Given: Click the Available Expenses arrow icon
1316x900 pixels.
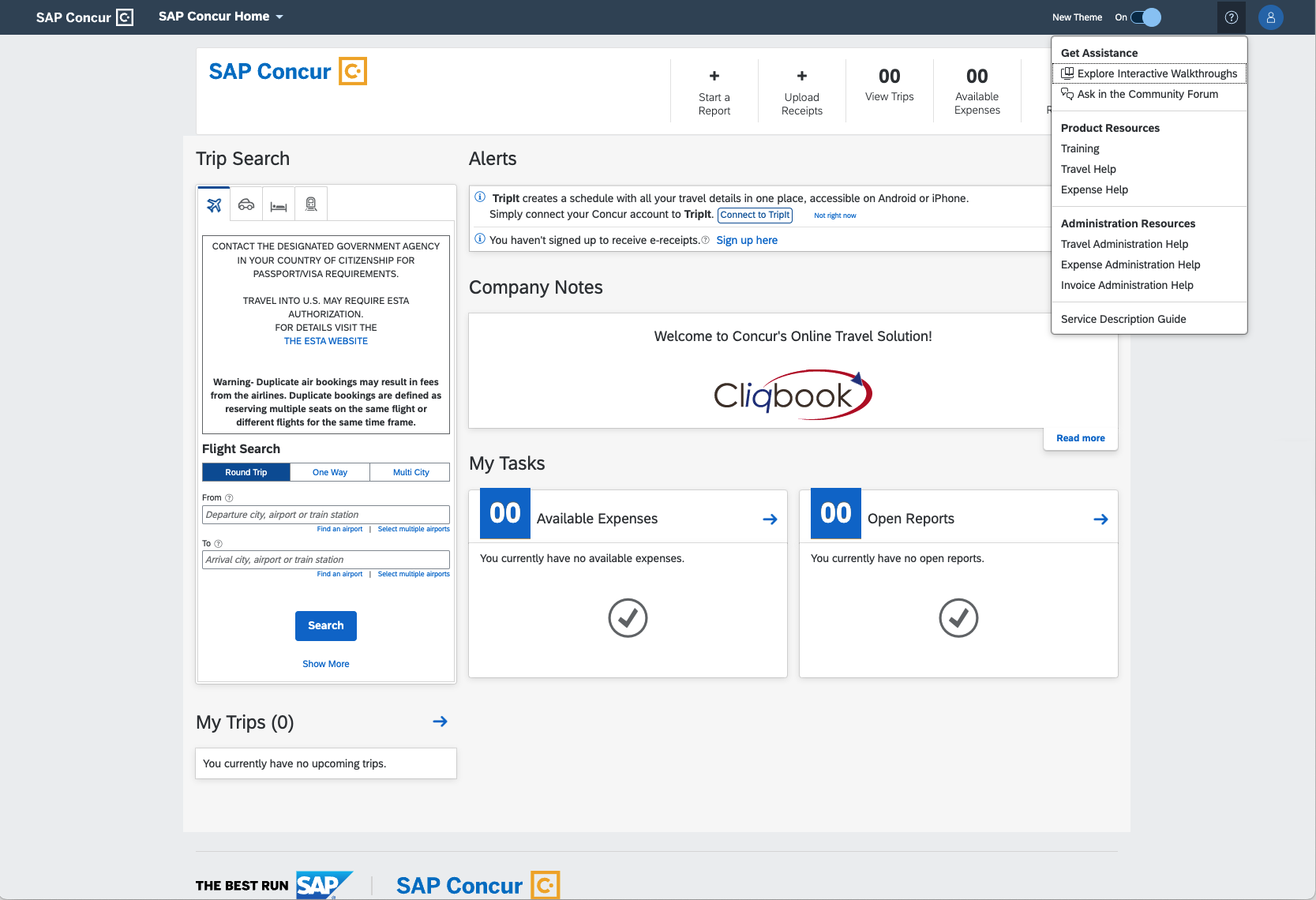Looking at the screenshot, I should click(x=769, y=519).
